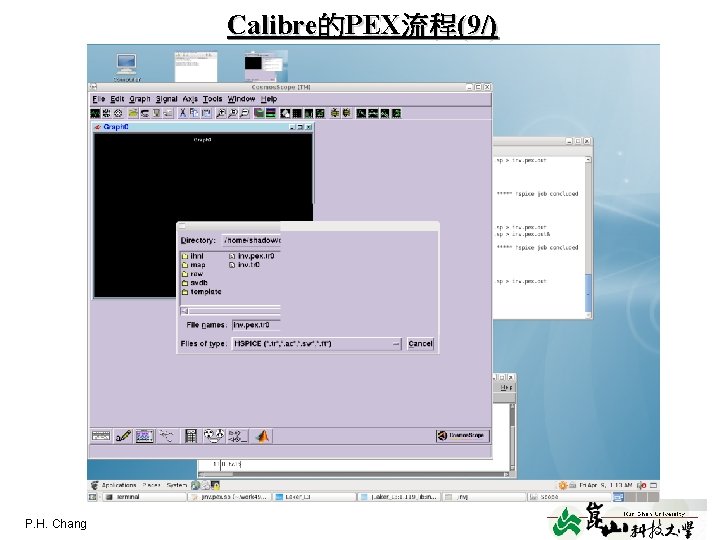The width and height of the screenshot is (720, 540).
Task: Click the Directory path field
Action: [252, 240]
